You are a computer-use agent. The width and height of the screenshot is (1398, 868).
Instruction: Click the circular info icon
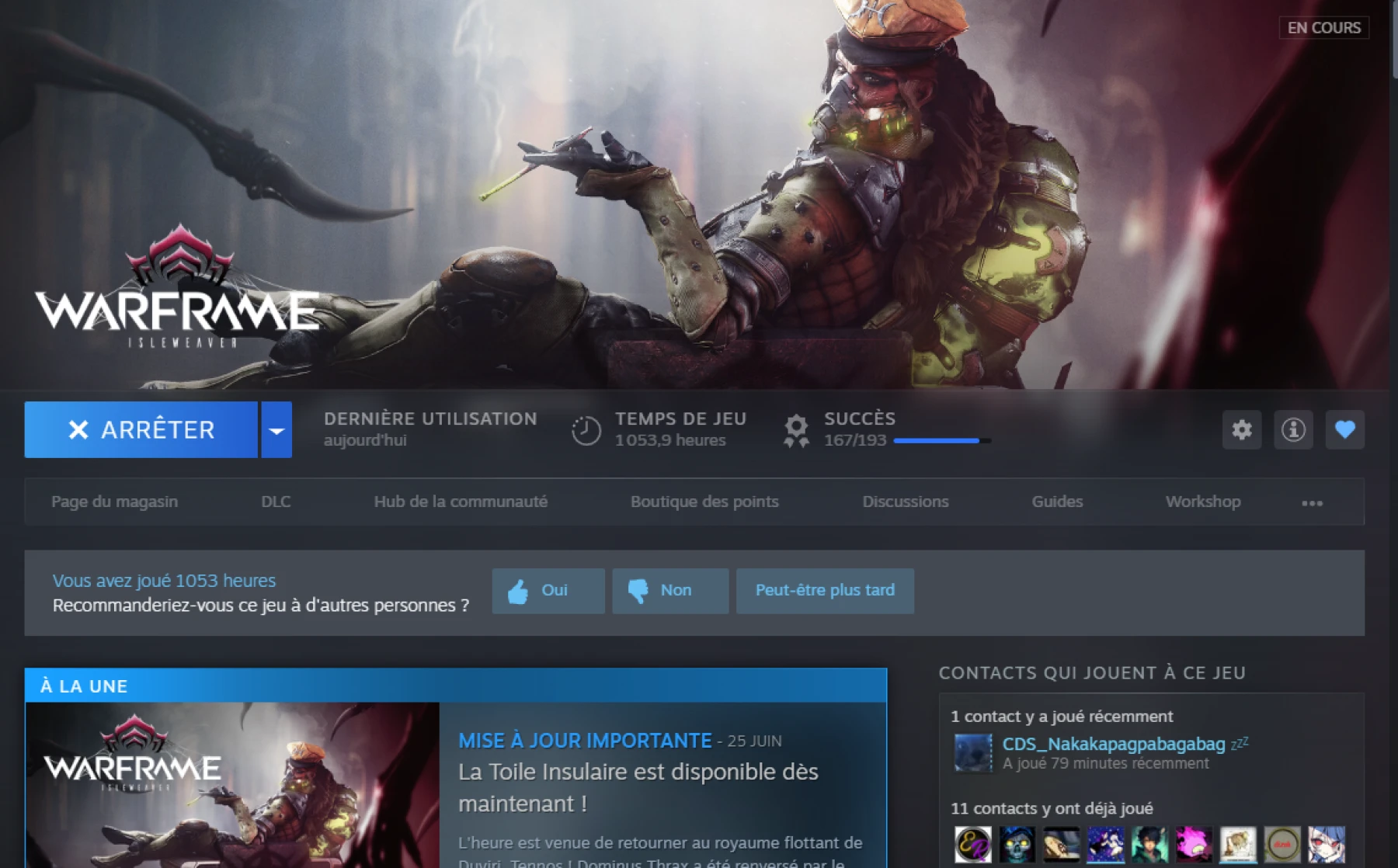pos(1293,429)
